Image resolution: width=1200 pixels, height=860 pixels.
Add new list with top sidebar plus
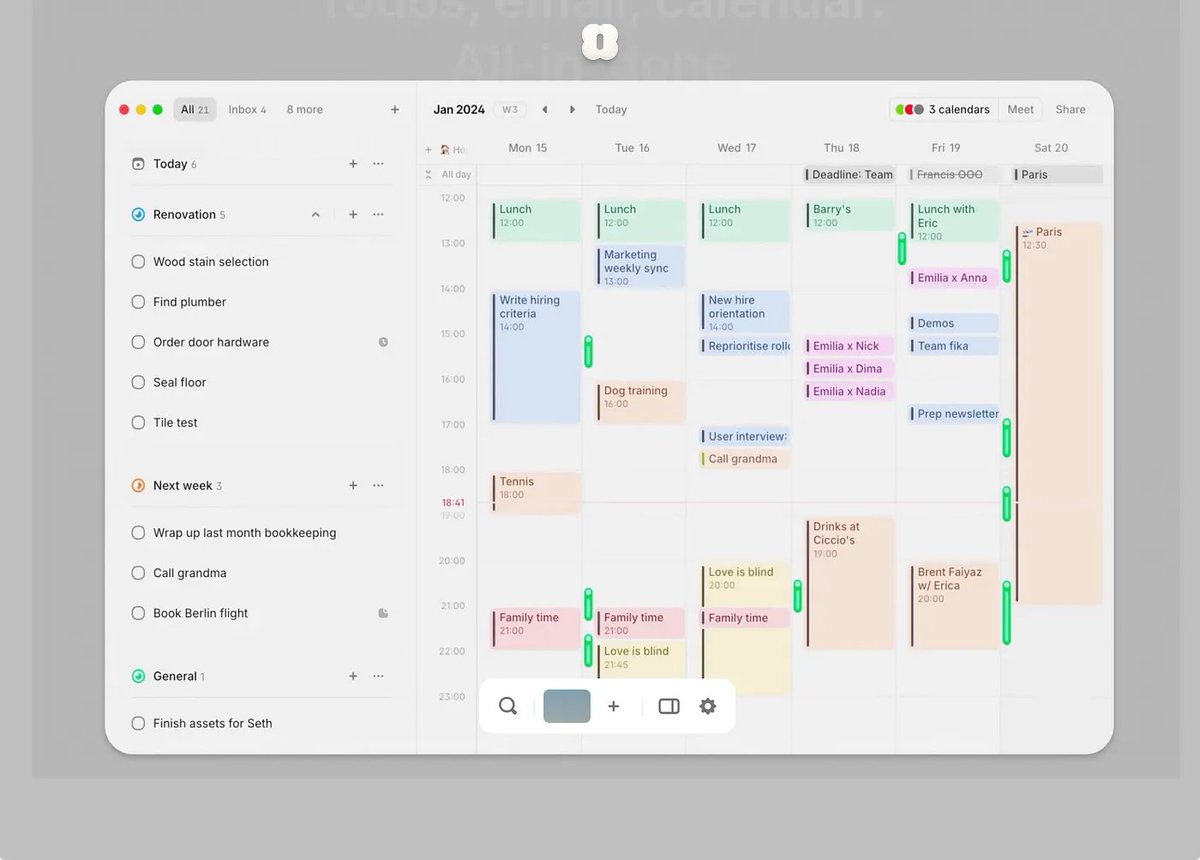395,110
